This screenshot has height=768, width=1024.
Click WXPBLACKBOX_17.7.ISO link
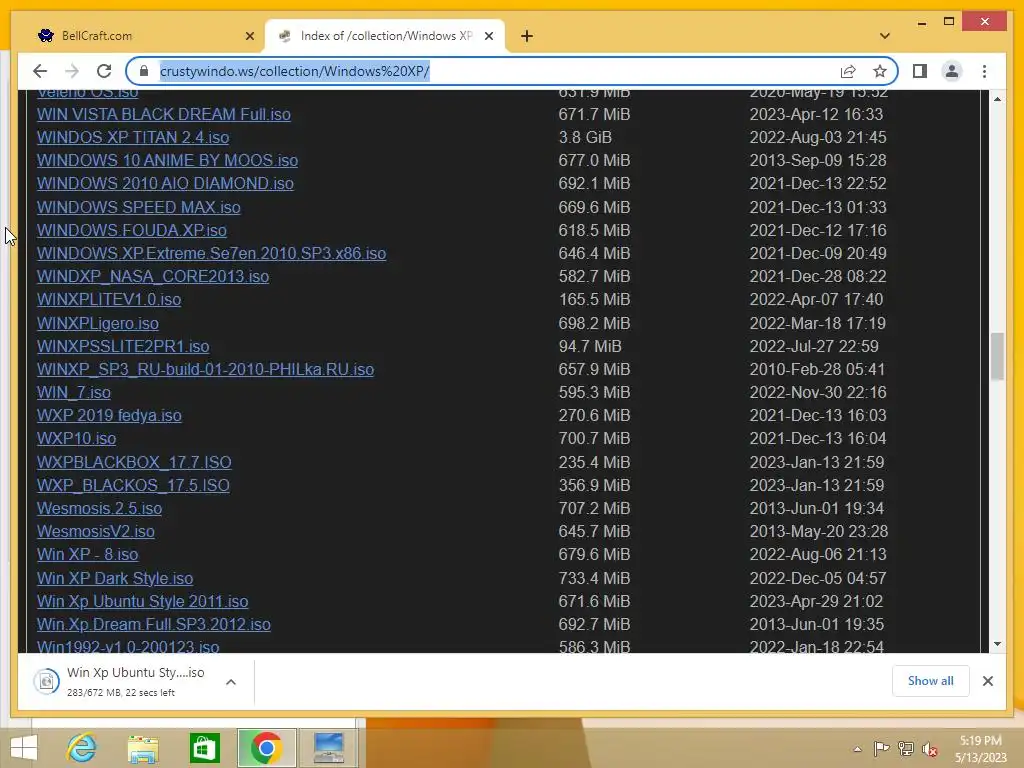point(134,462)
